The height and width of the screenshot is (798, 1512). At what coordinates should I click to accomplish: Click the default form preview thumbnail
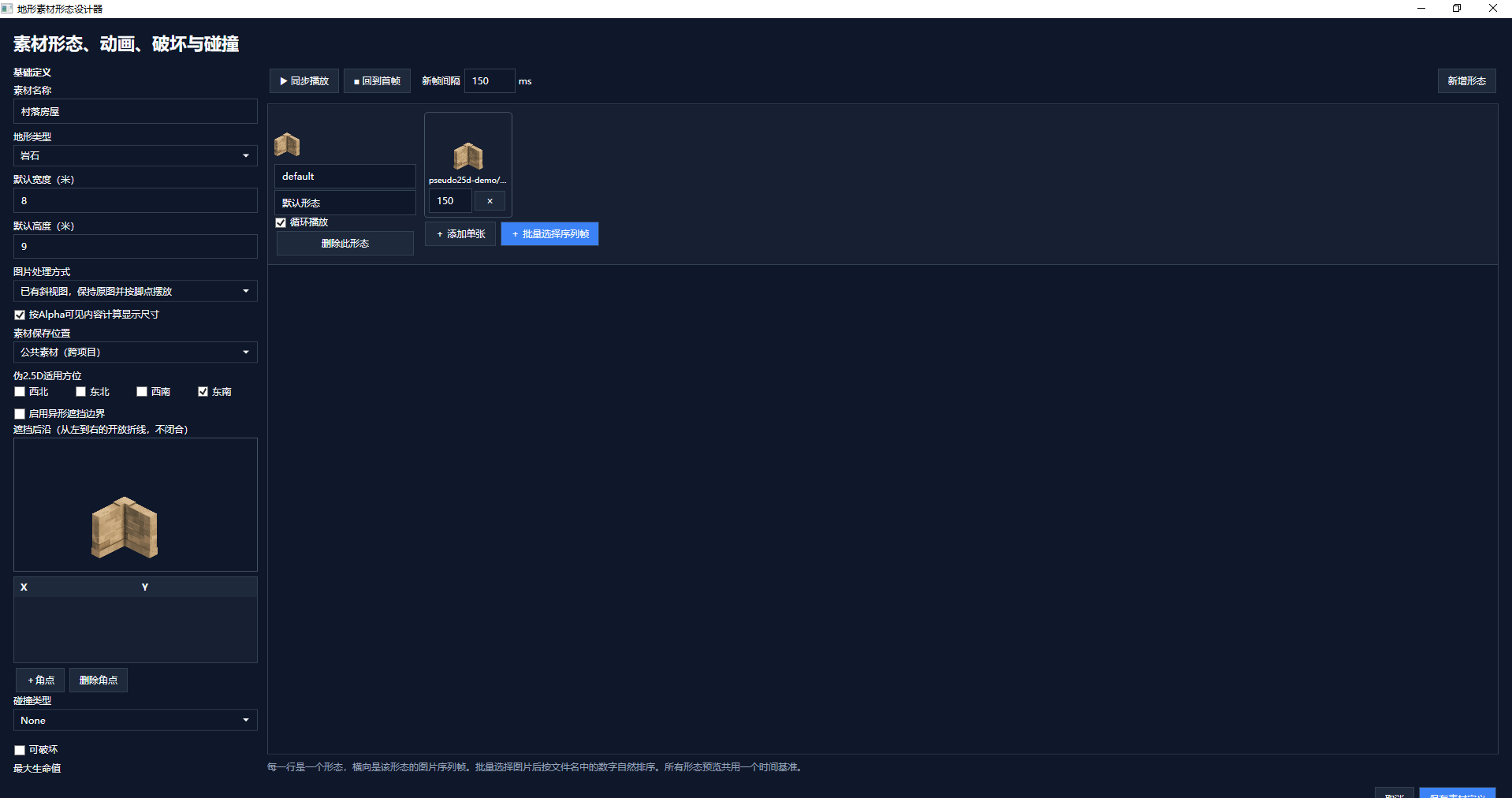(287, 144)
